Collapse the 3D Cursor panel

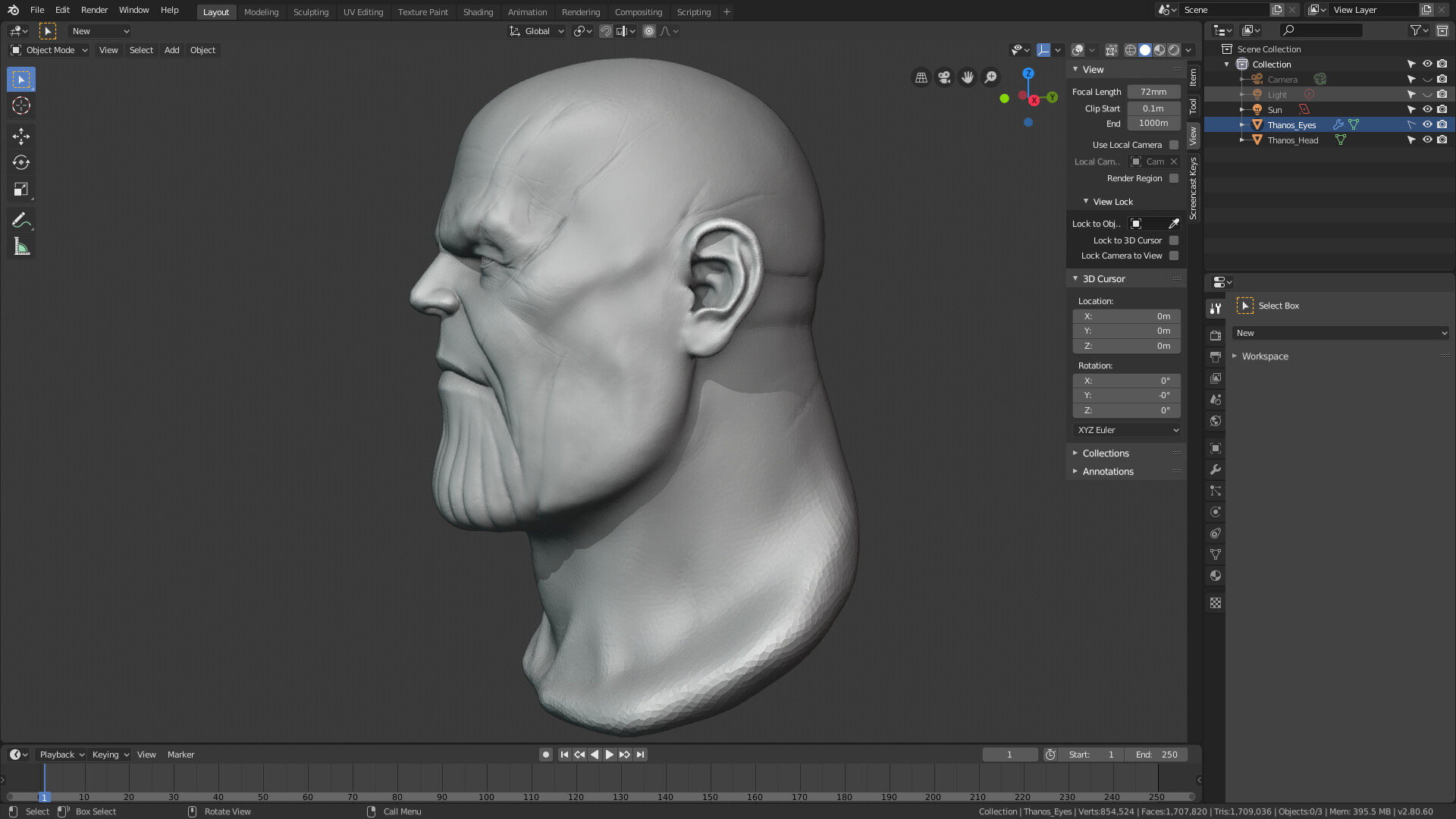pyautogui.click(x=1103, y=279)
